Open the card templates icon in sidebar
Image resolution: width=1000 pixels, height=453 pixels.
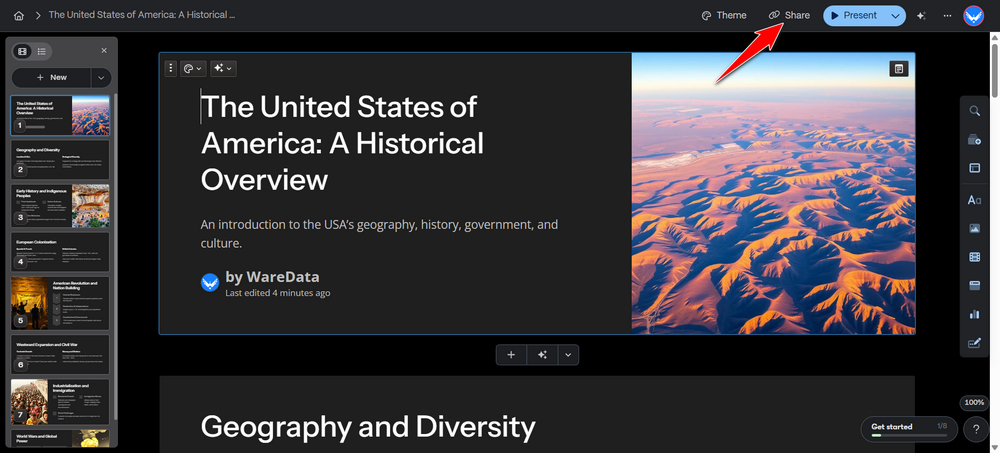974,140
